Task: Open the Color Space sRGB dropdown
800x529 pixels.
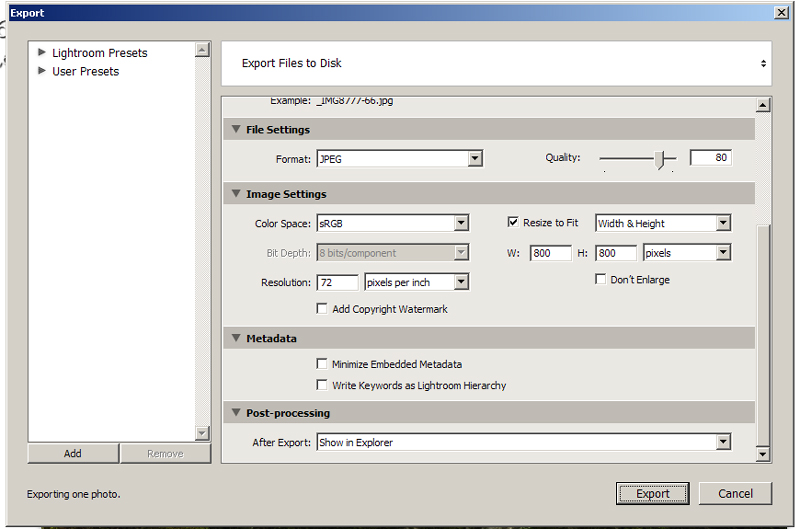Action: pyautogui.click(x=393, y=223)
